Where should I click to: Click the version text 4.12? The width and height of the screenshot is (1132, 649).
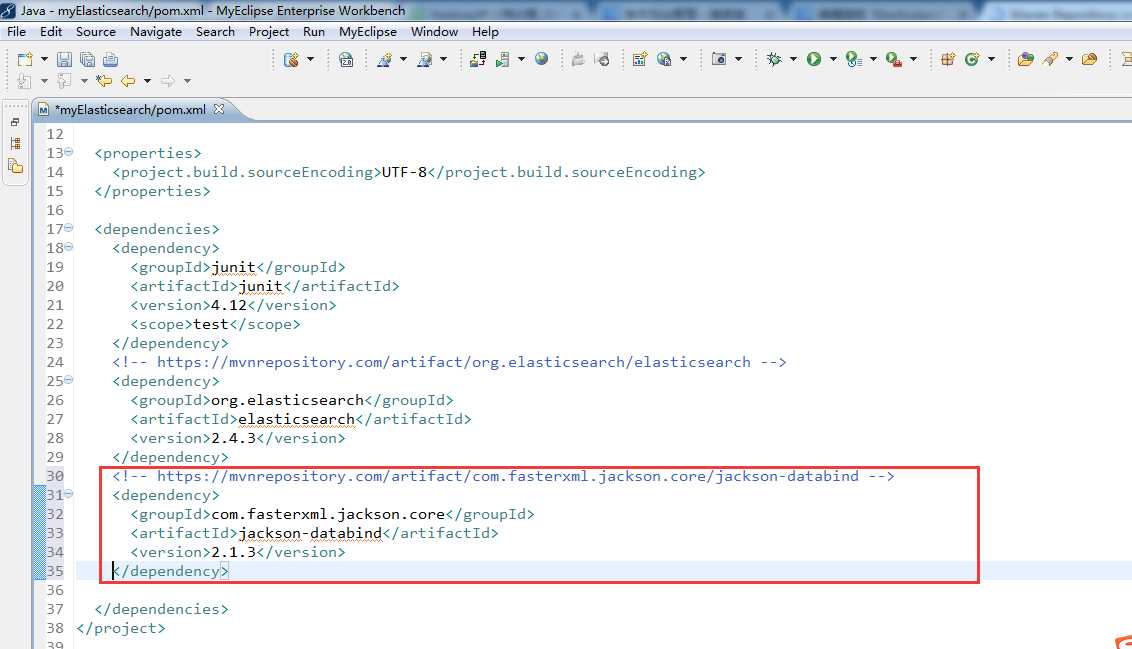click(x=229, y=305)
